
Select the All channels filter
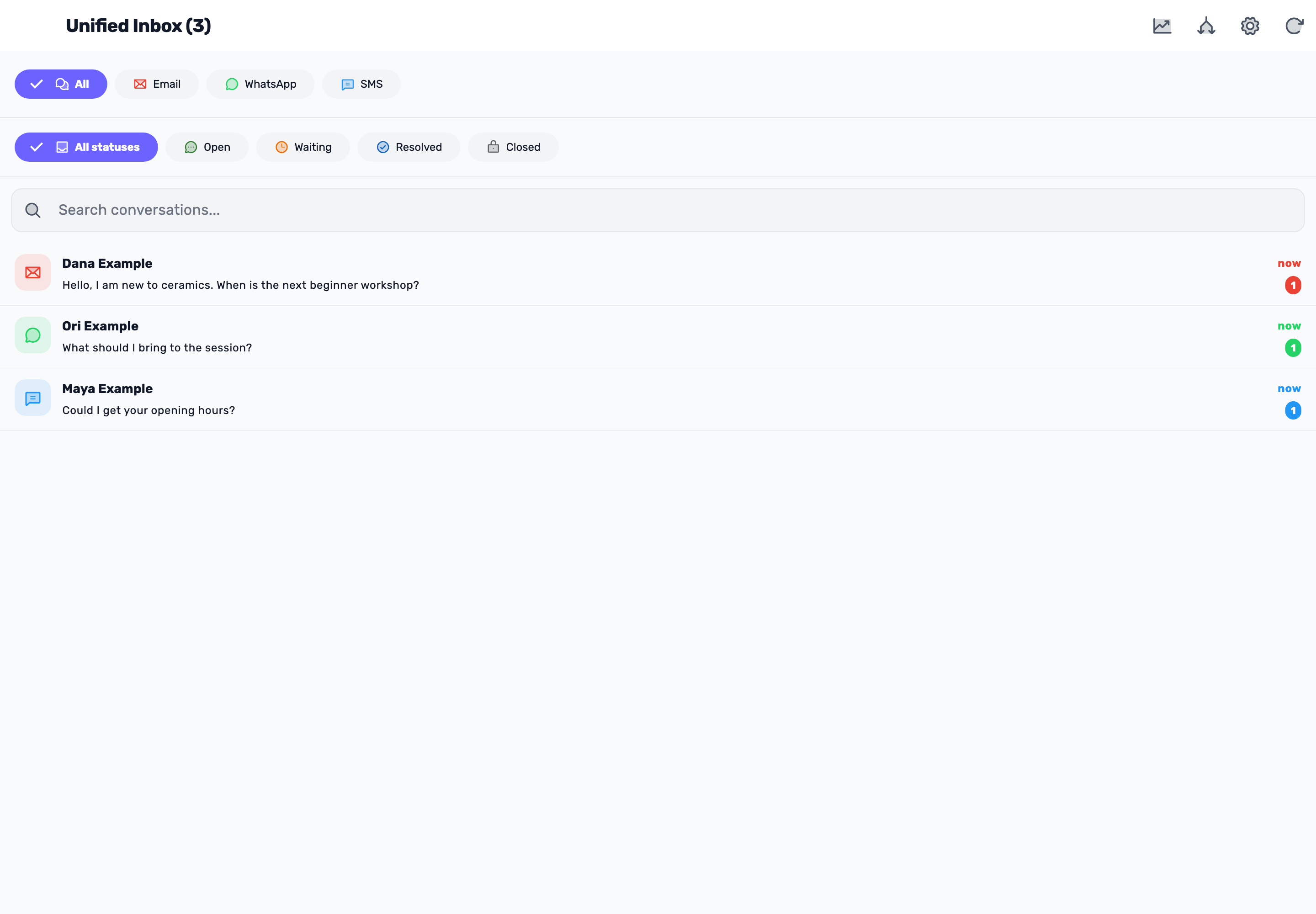tap(61, 84)
